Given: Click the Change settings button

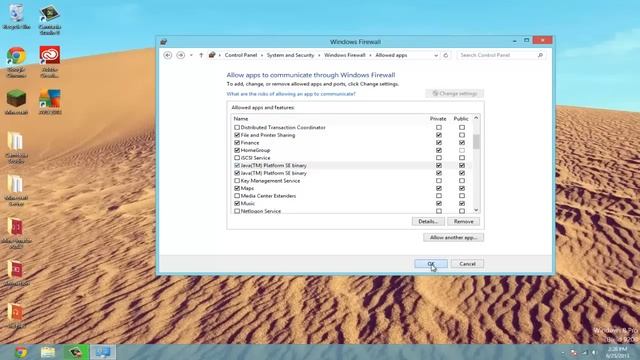Looking at the screenshot, I should [x=454, y=93].
